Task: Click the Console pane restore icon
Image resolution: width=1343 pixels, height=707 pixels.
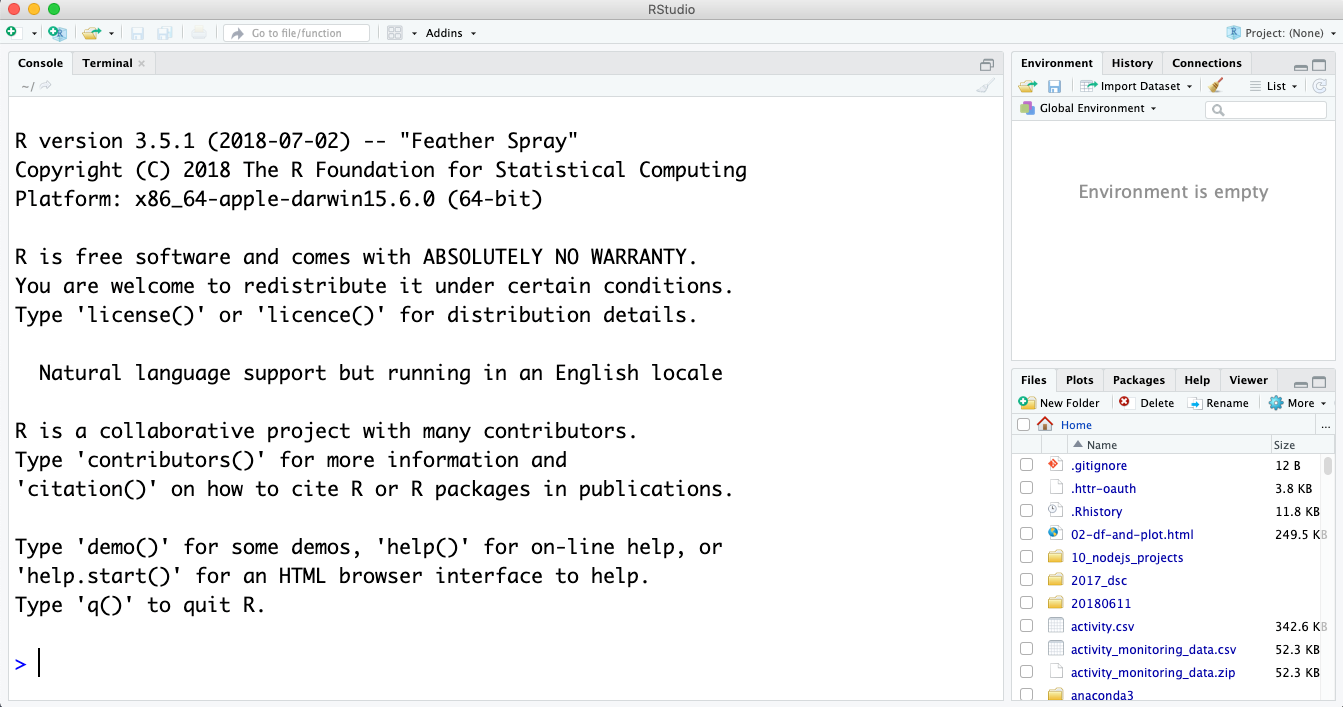Action: (987, 64)
